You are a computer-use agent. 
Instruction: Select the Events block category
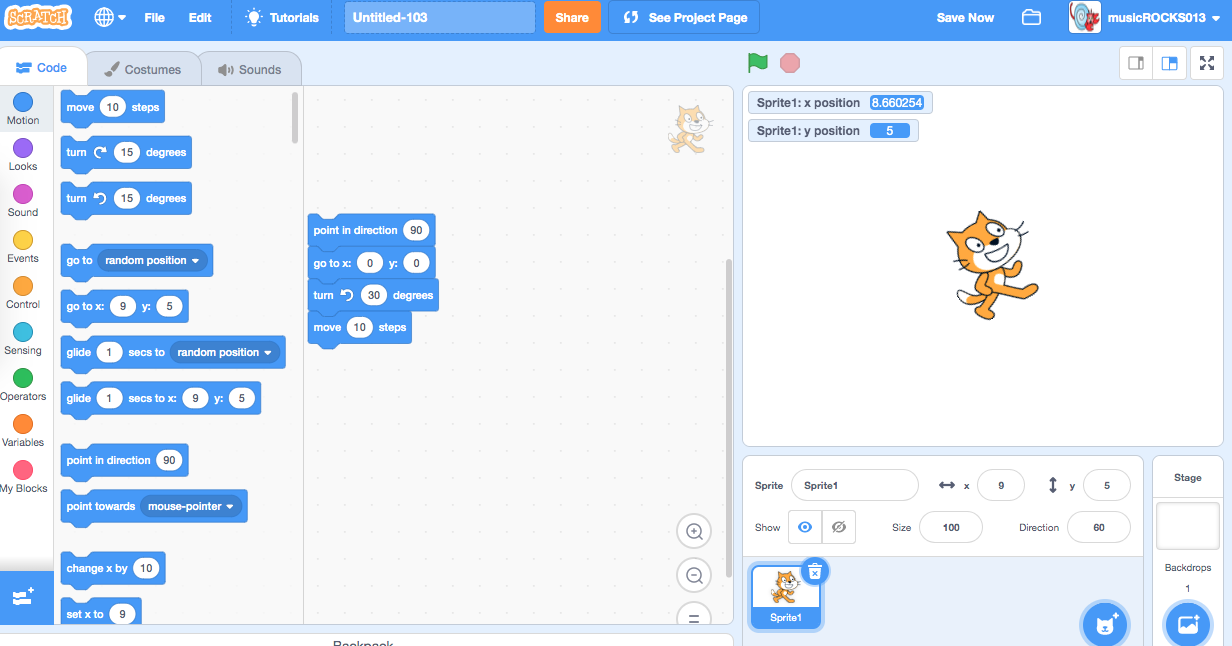point(23,247)
